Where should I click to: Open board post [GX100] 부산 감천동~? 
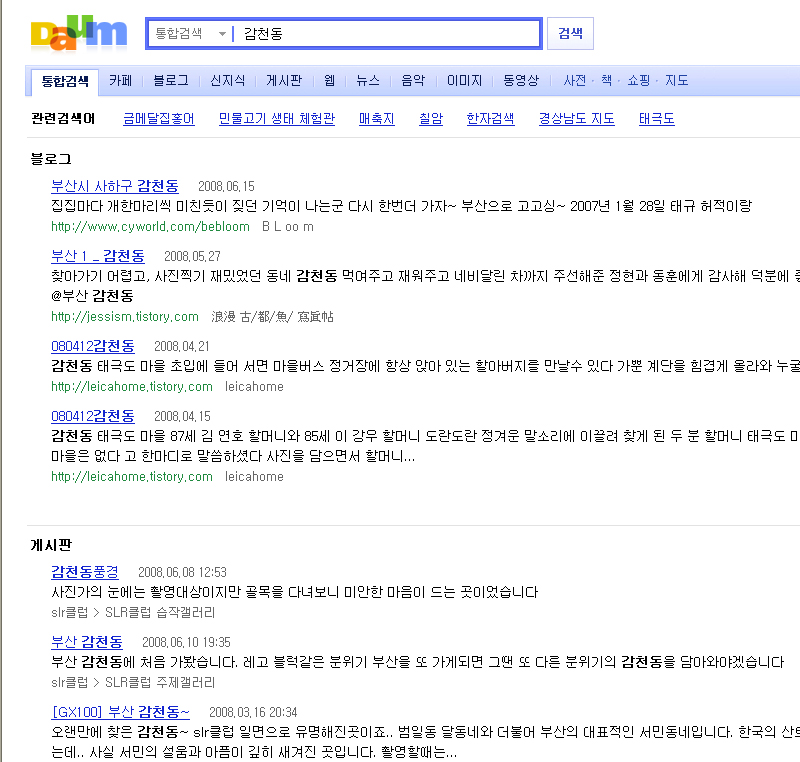coord(120,712)
